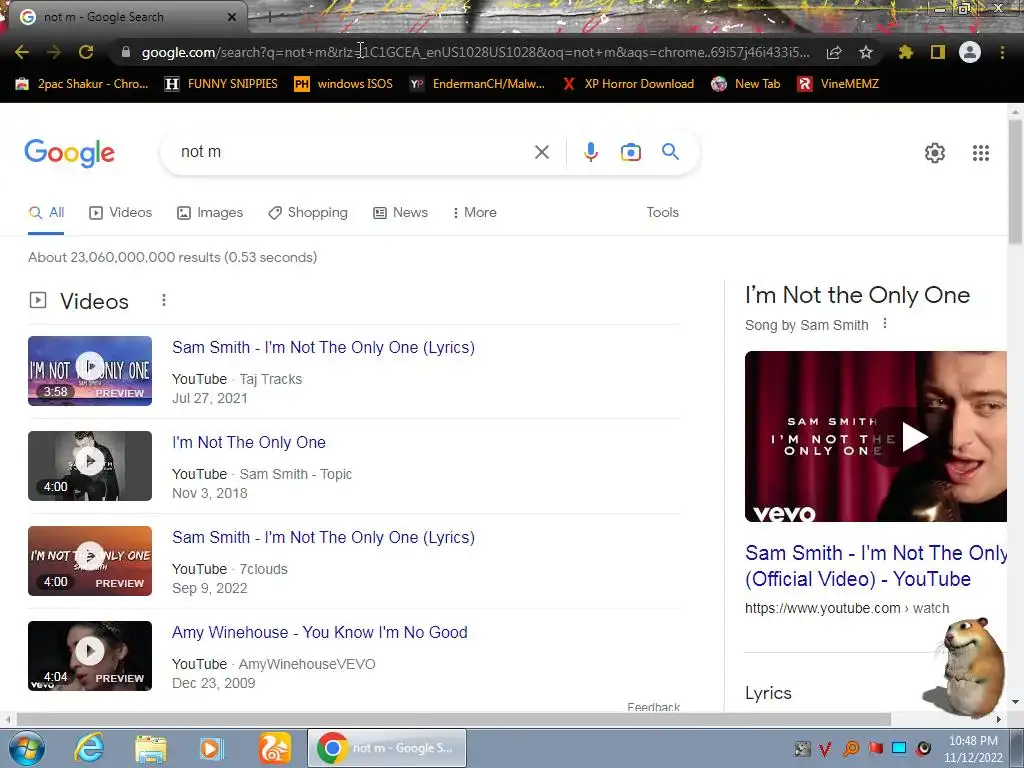Open the 2pac Shakur bookmark
The width and height of the screenshot is (1024, 768).
pyautogui.click(x=82, y=84)
